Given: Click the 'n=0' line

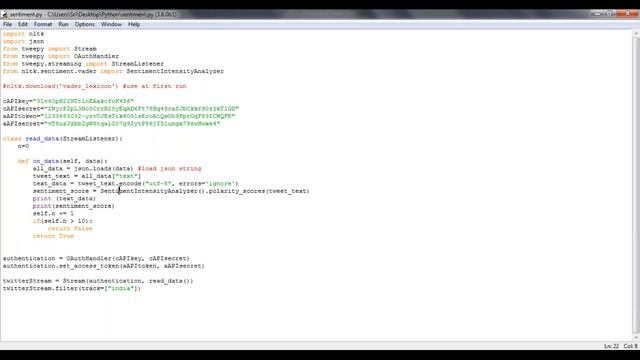Looking at the screenshot, I should tap(23, 146).
